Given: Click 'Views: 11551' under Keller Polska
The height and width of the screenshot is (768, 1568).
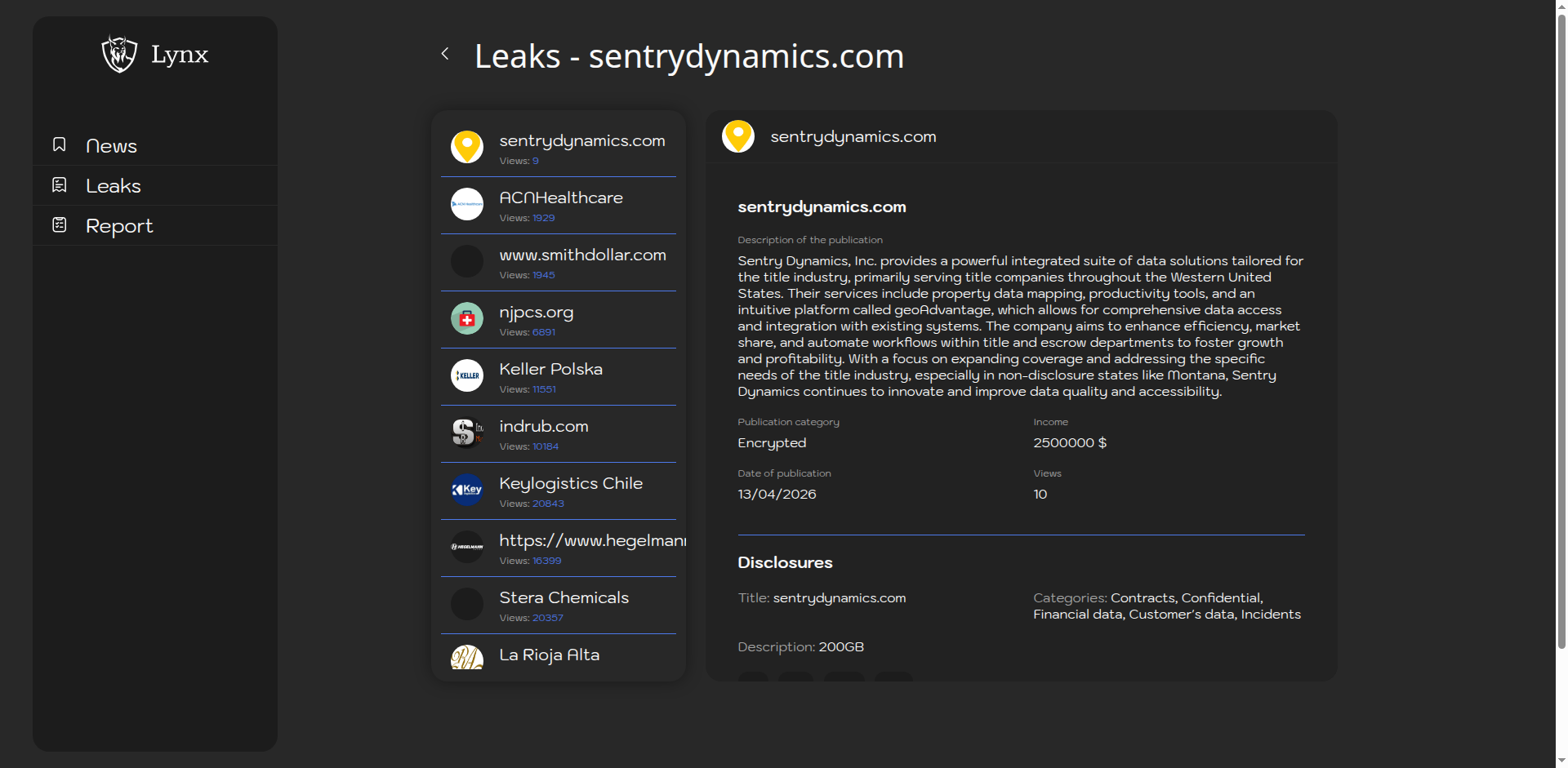Looking at the screenshot, I should [528, 389].
